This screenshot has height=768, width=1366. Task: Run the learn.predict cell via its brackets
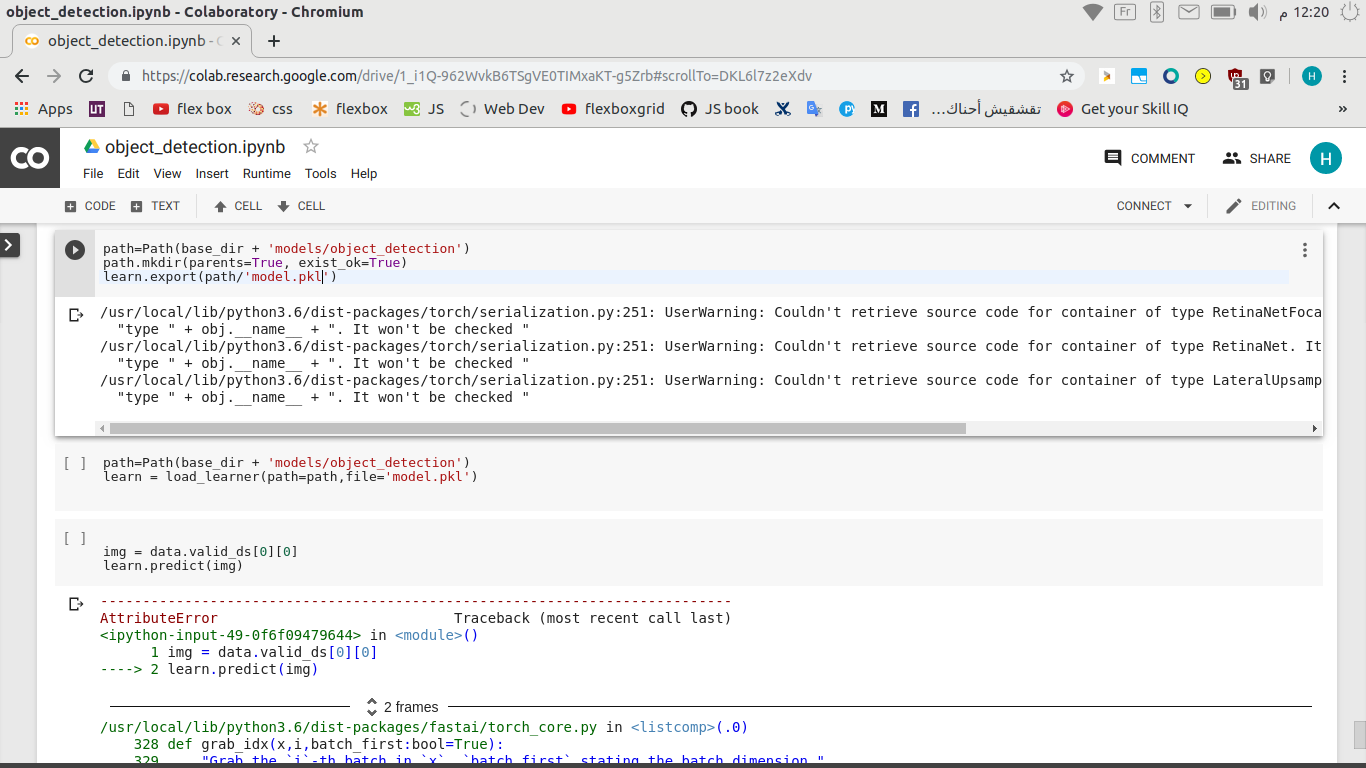click(x=74, y=538)
